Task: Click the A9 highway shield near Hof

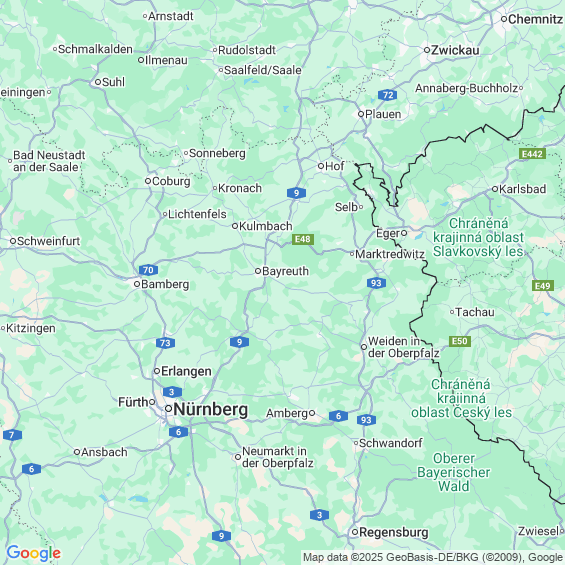Action: 296,193
